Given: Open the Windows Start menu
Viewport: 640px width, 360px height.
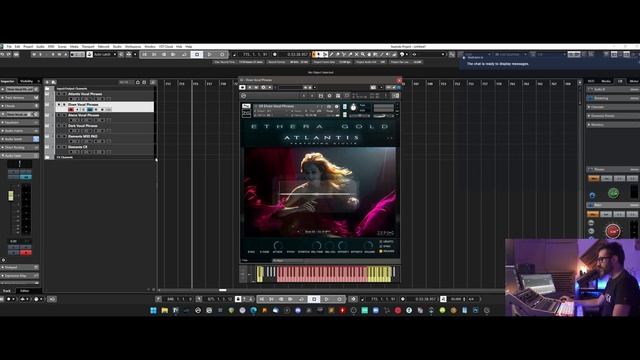Looking at the screenshot, I should point(153,311).
